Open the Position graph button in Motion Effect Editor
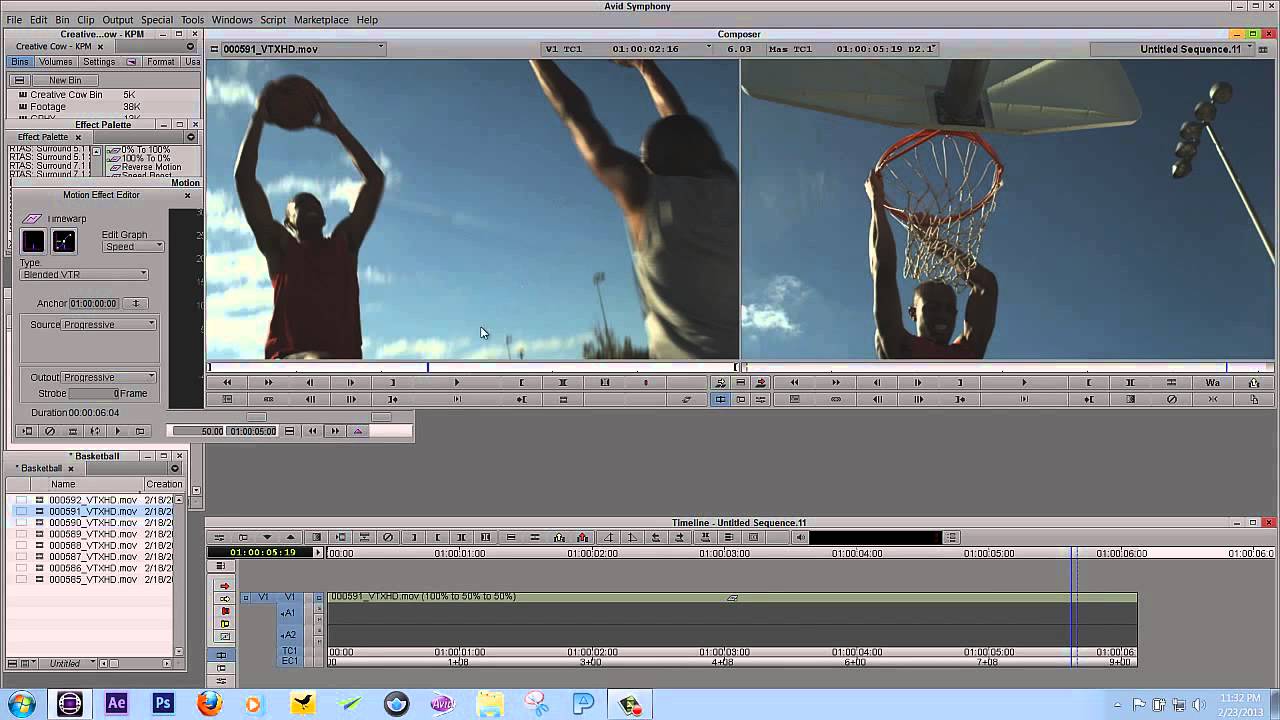Screen dimensions: 1280x720 pyautogui.click(x=64, y=241)
